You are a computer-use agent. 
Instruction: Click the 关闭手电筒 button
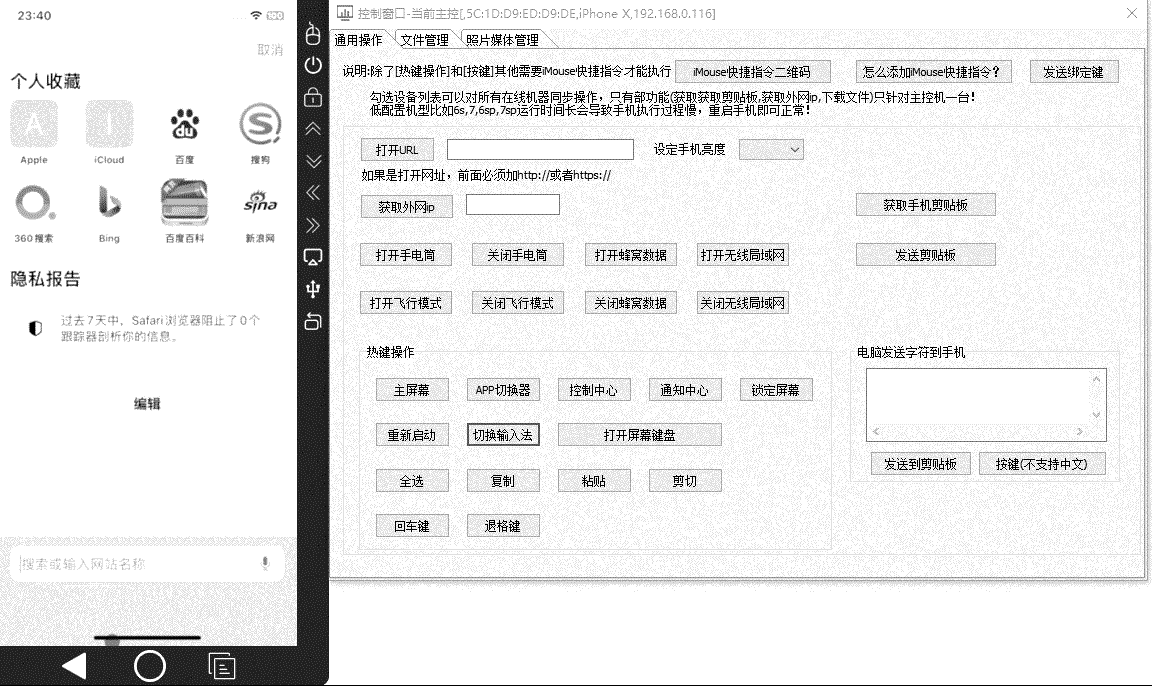click(x=518, y=255)
